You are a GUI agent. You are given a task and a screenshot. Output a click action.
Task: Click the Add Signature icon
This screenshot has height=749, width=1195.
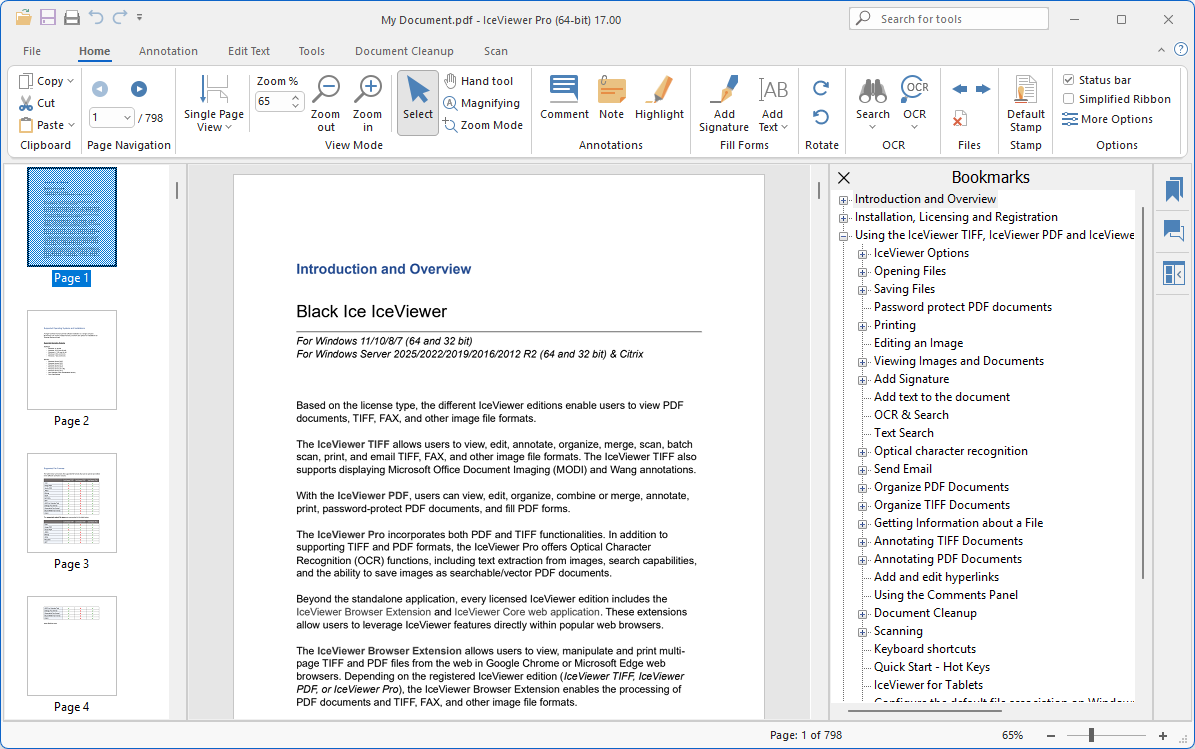pyautogui.click(x=724, y=92)
